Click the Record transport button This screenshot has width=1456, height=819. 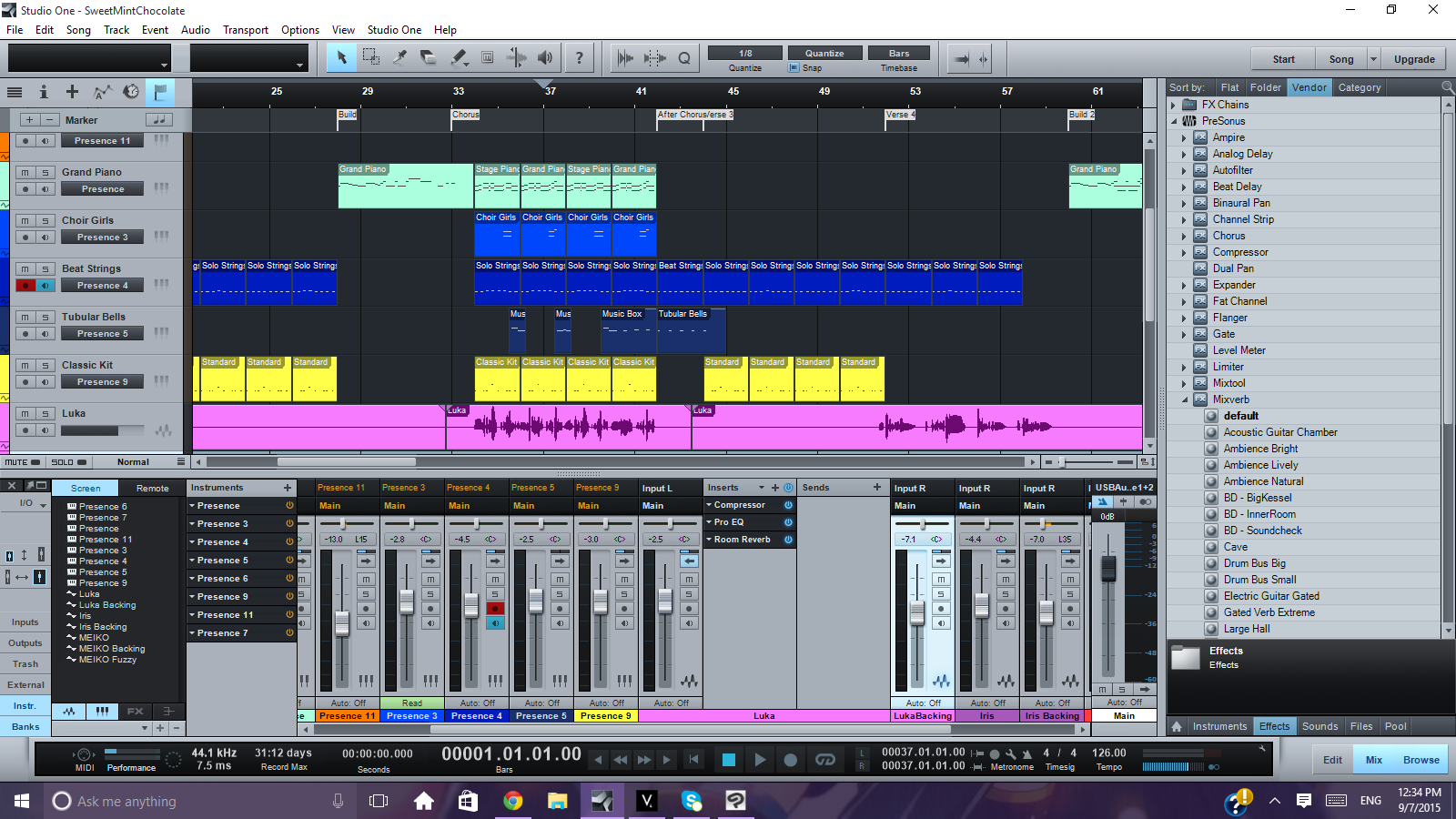point(791,760)
